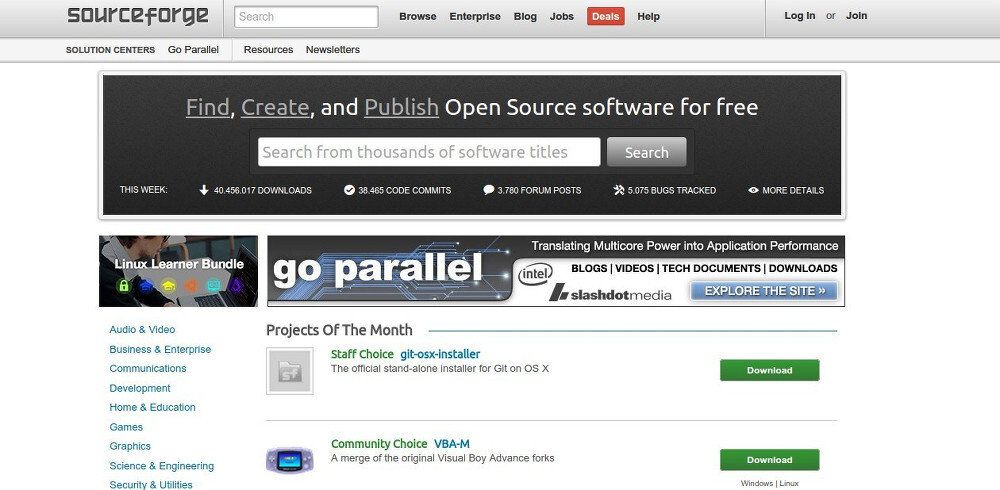Browse the Development category
Screen dimensions: 1000x490
click(x=140, y=389)
